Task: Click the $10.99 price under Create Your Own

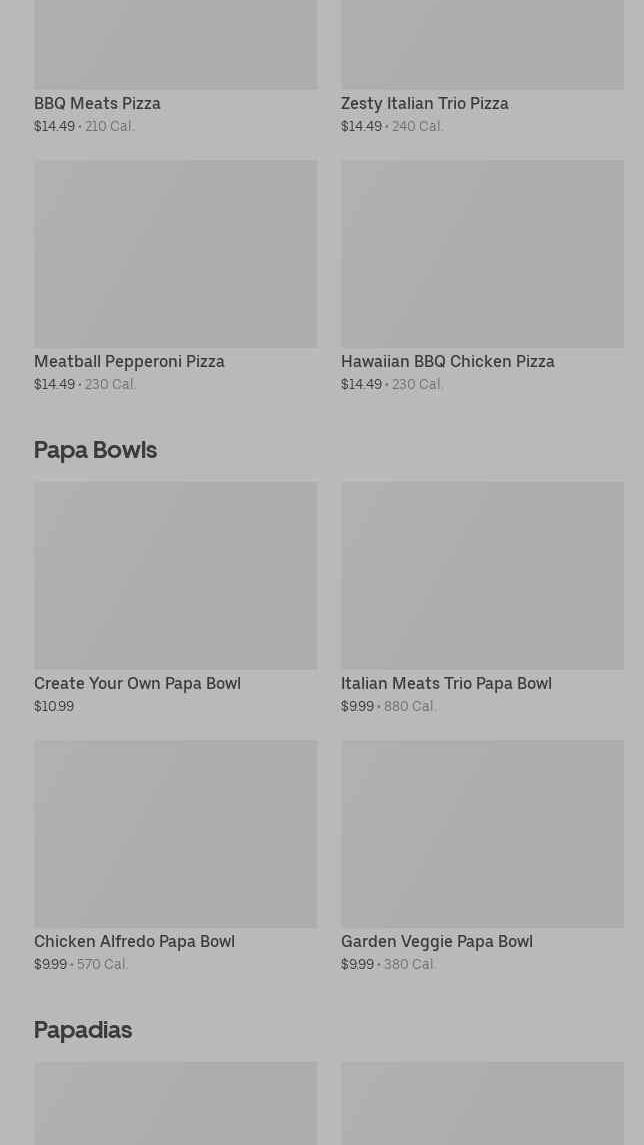Action: (54, 706)
